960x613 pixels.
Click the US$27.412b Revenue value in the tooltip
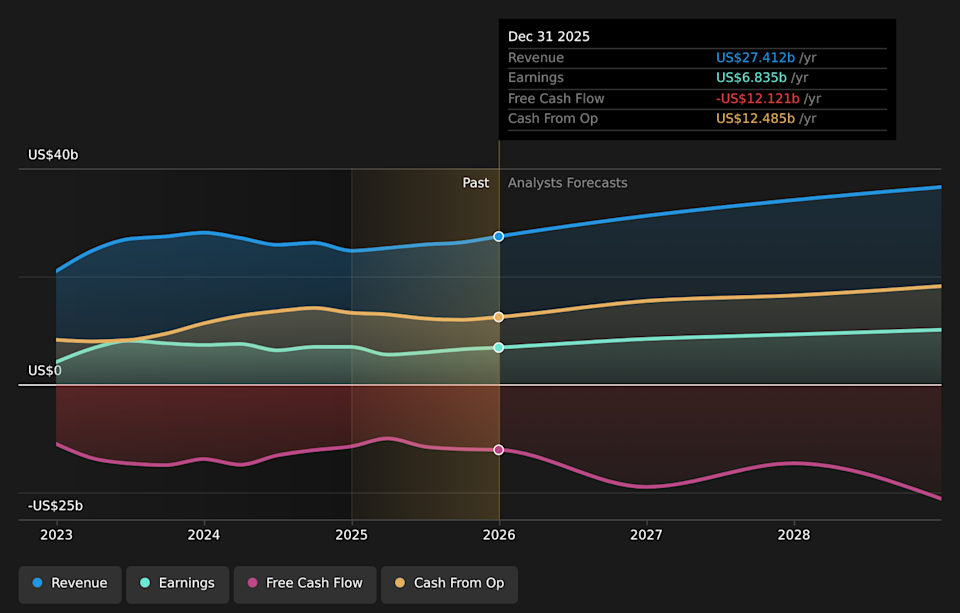[x=753, y=57]
